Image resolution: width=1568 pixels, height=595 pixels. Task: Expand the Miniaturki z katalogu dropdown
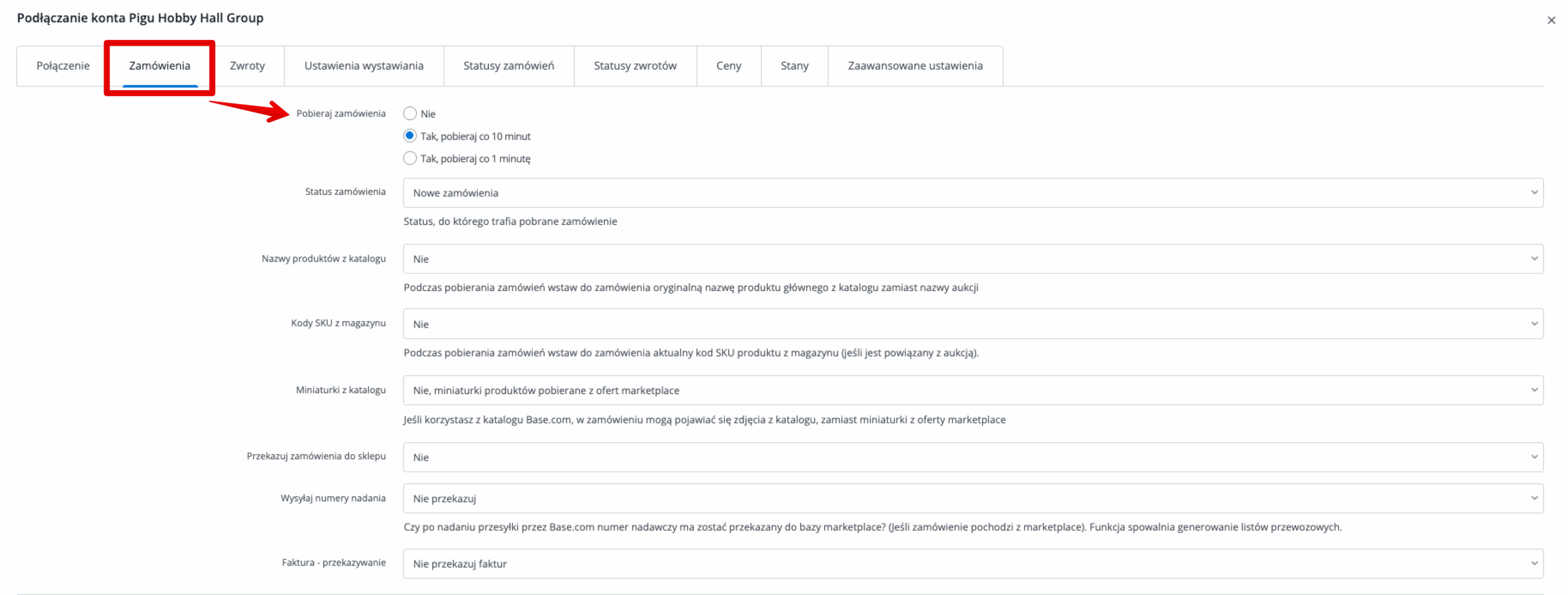click(972, 390)
